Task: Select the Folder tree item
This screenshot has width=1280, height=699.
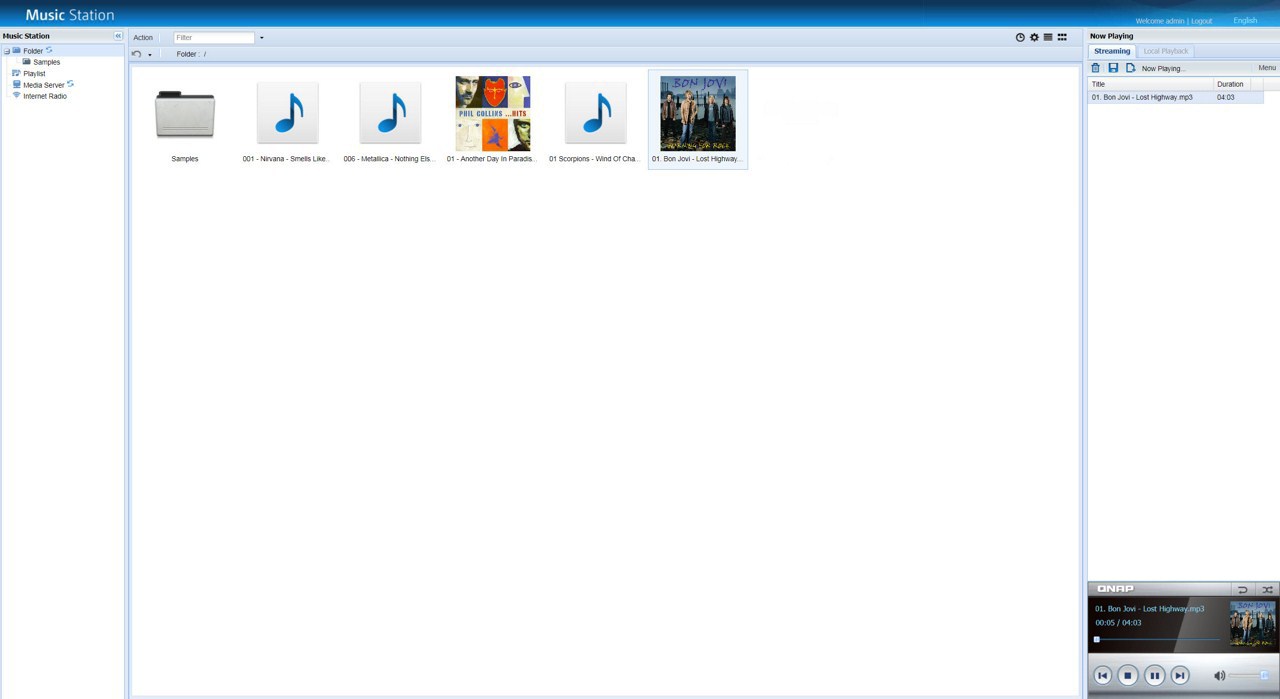Action: pos(33,51)
